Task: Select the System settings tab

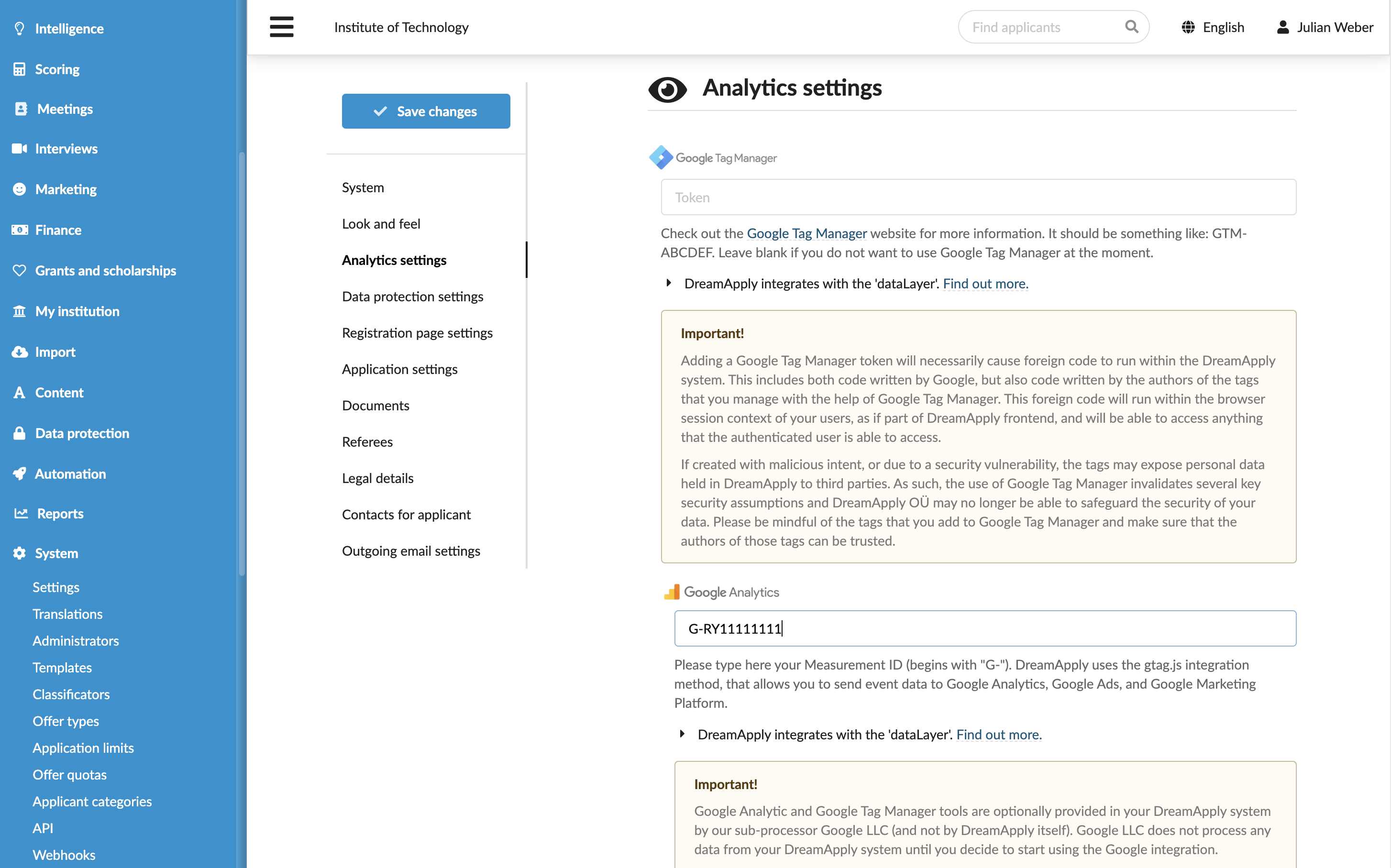Action: coord(363,187)
